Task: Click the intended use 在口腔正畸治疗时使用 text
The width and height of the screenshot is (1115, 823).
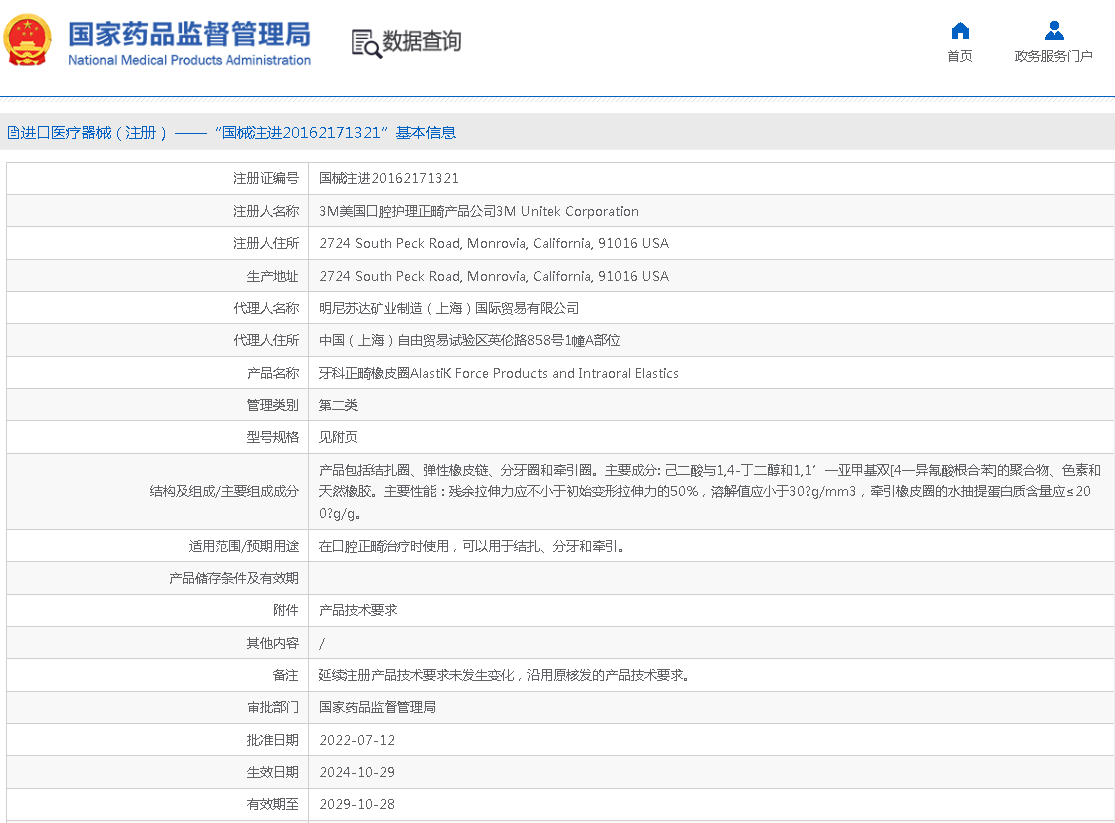Action: (x=471, y=546)
